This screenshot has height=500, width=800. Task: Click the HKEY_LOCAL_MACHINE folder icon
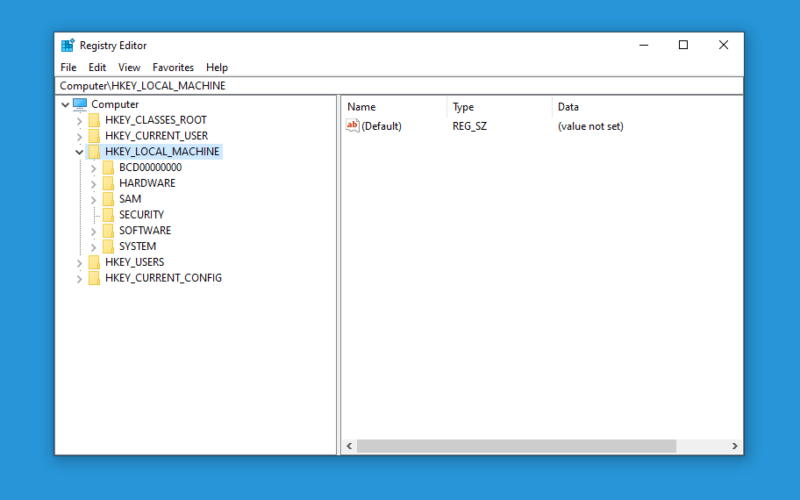(94, 152)
